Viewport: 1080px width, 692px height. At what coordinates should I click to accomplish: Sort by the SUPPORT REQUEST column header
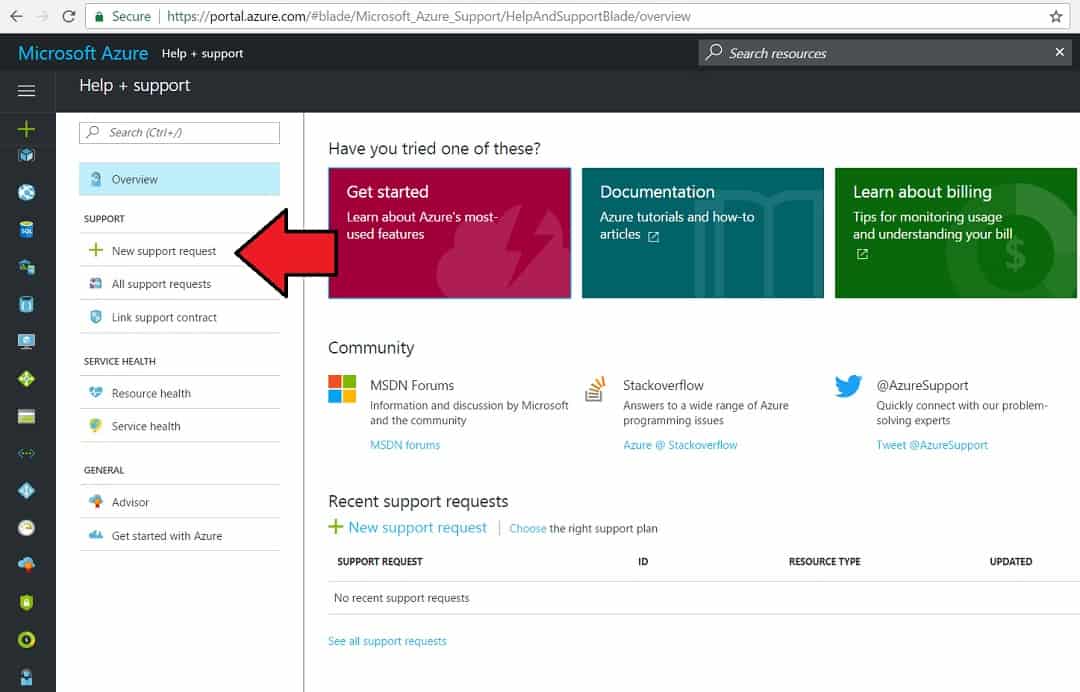pos(380,561)
